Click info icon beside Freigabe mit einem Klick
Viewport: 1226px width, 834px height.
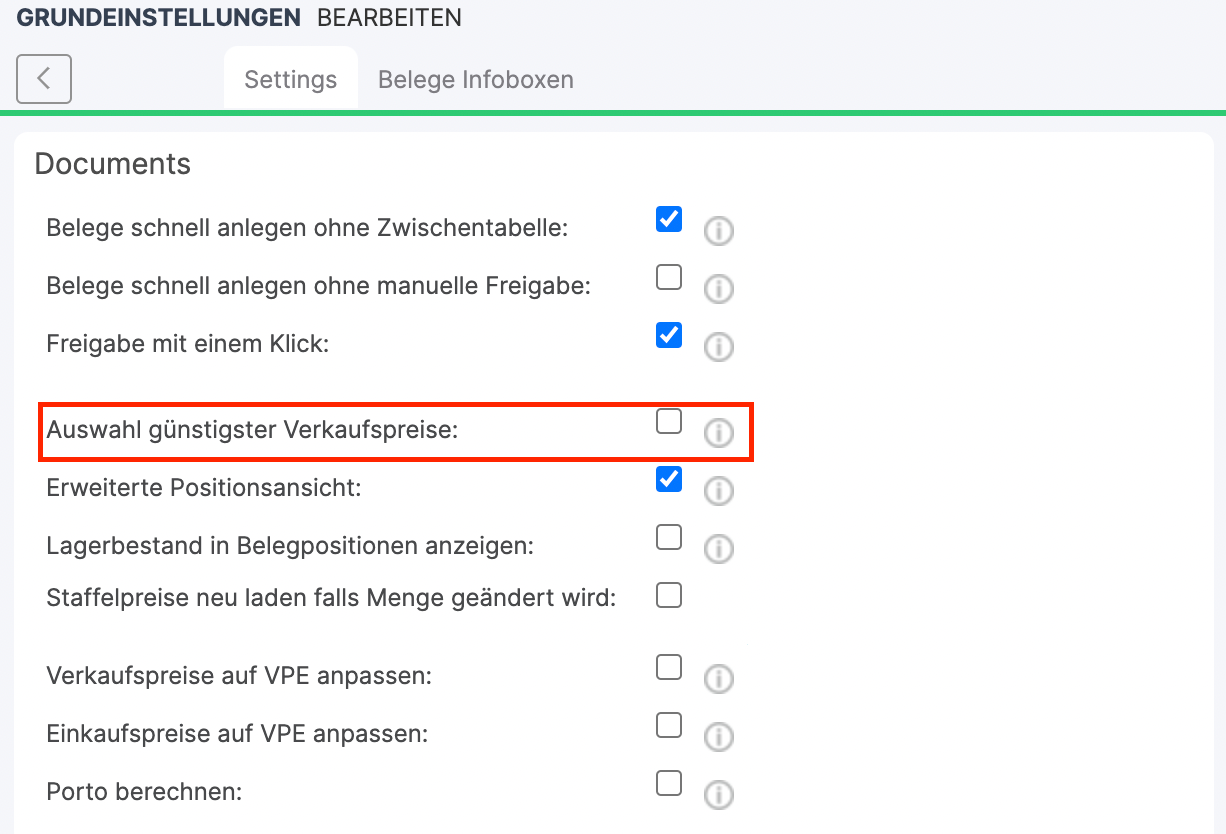[718, 347]
